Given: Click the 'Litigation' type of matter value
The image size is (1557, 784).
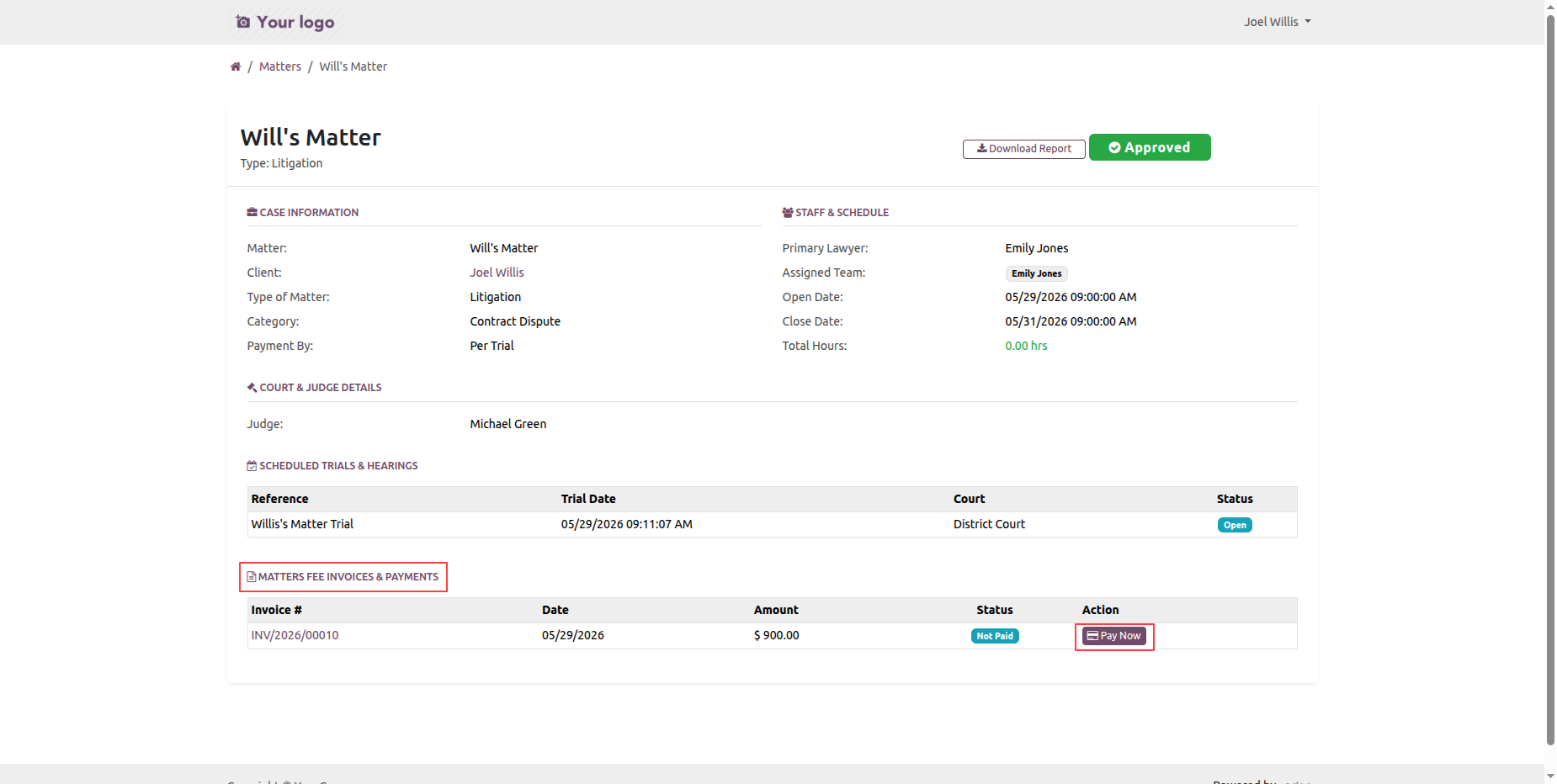Looking at the screenshot, I should 495,297.
